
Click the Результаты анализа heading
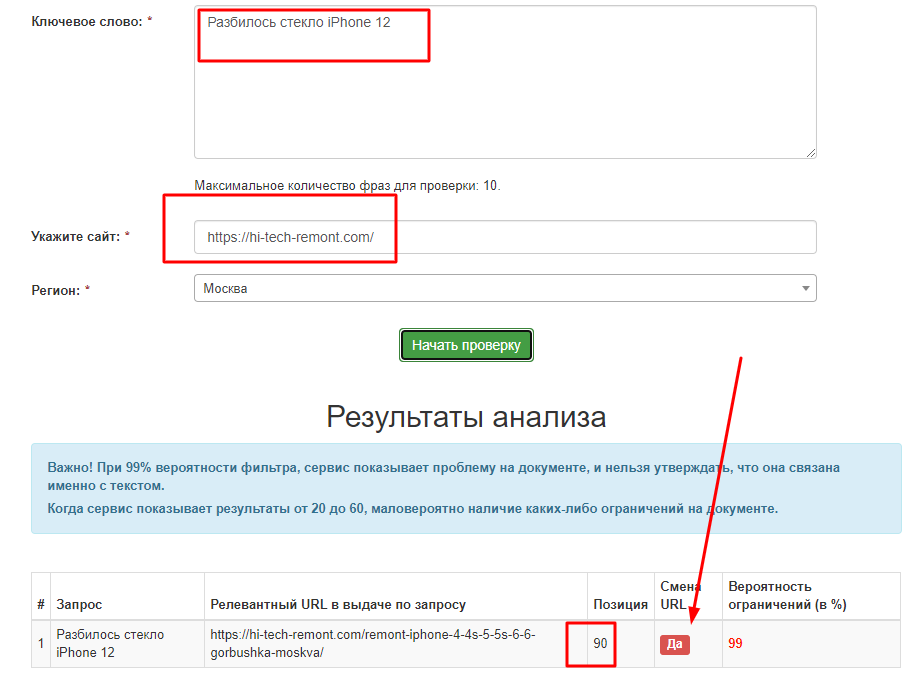point(466,417)
